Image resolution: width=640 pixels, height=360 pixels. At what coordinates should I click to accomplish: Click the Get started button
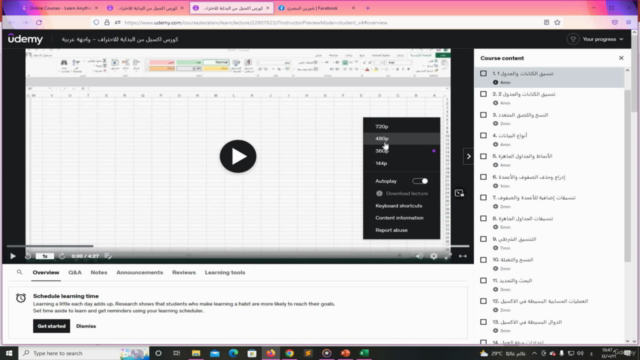[x=51, y=326]
